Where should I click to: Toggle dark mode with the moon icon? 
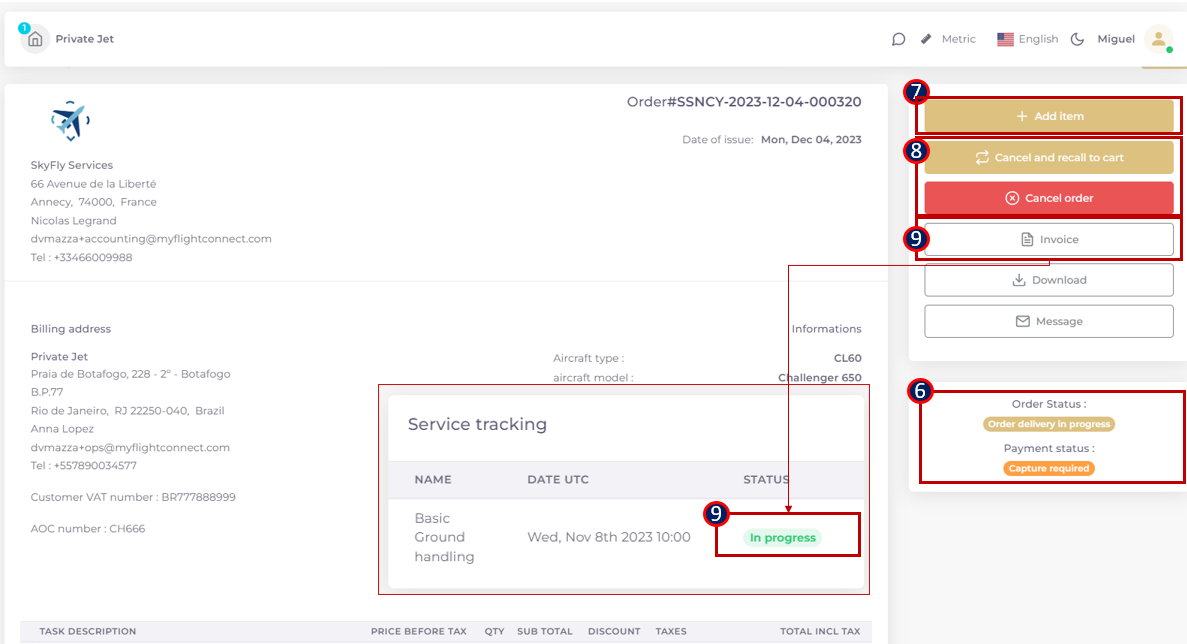1077,40
